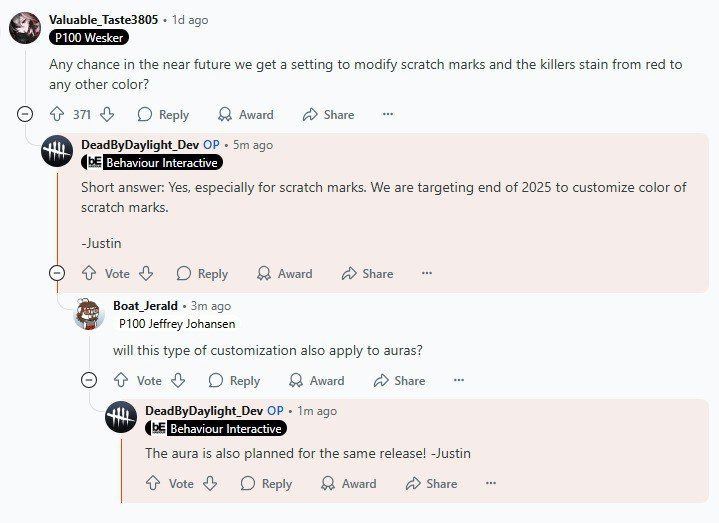The width and height of the screenshot is (719, 523).
Task: Share the dev's aura release reply
Action: tap(431, 483)
